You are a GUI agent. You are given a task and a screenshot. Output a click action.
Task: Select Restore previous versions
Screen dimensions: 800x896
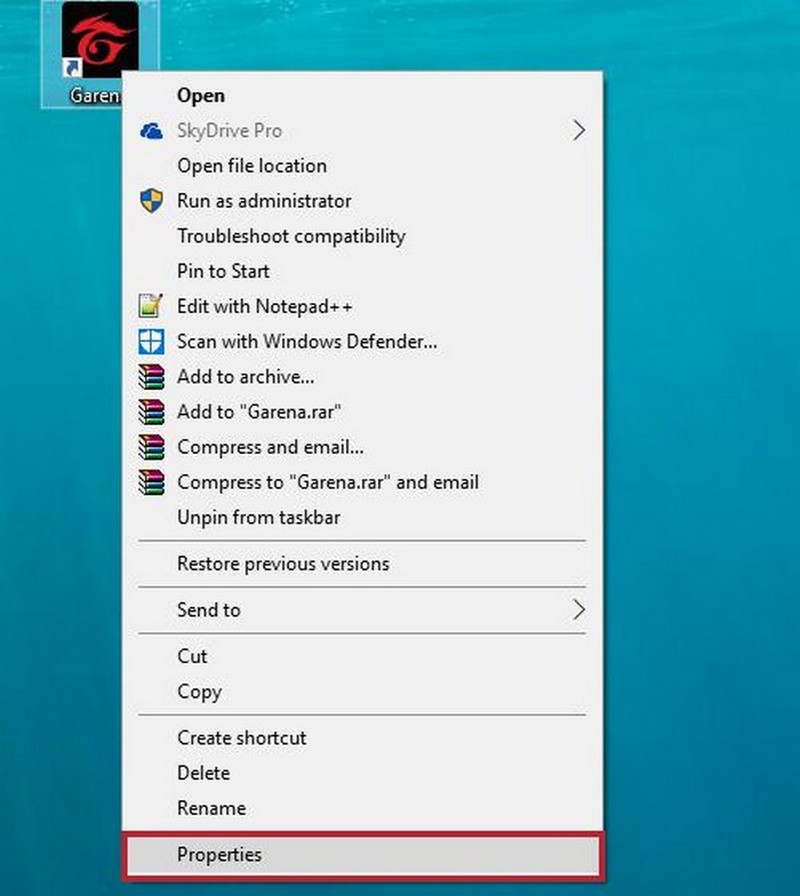point(362,564)
